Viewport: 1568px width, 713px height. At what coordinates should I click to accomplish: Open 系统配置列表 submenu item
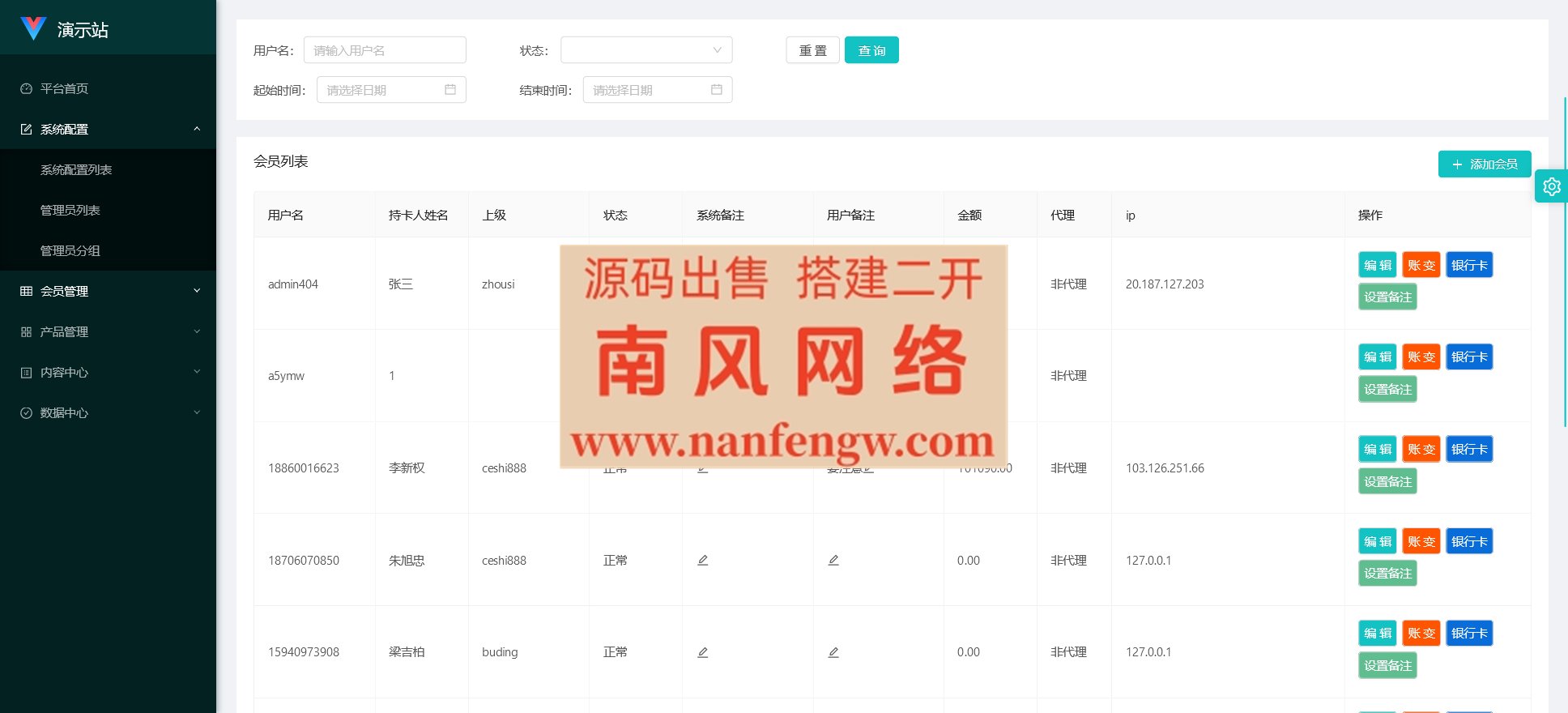[76, 169]
